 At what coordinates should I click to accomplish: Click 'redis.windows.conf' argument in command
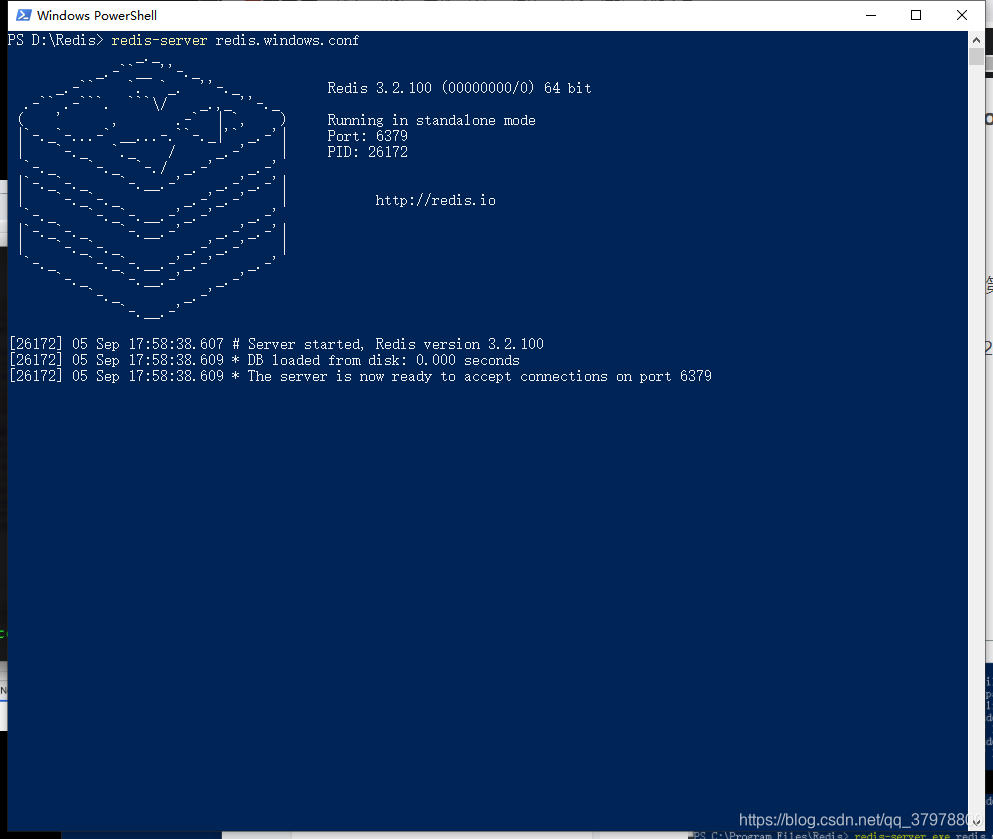(x=287, y=41)
